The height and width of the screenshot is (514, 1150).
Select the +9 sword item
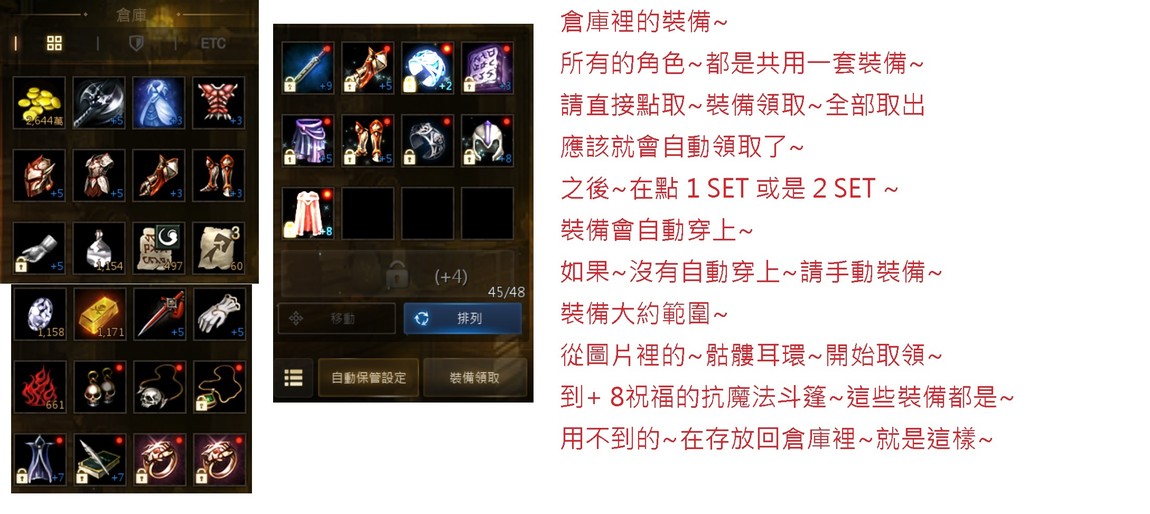(x=308, y=67)
